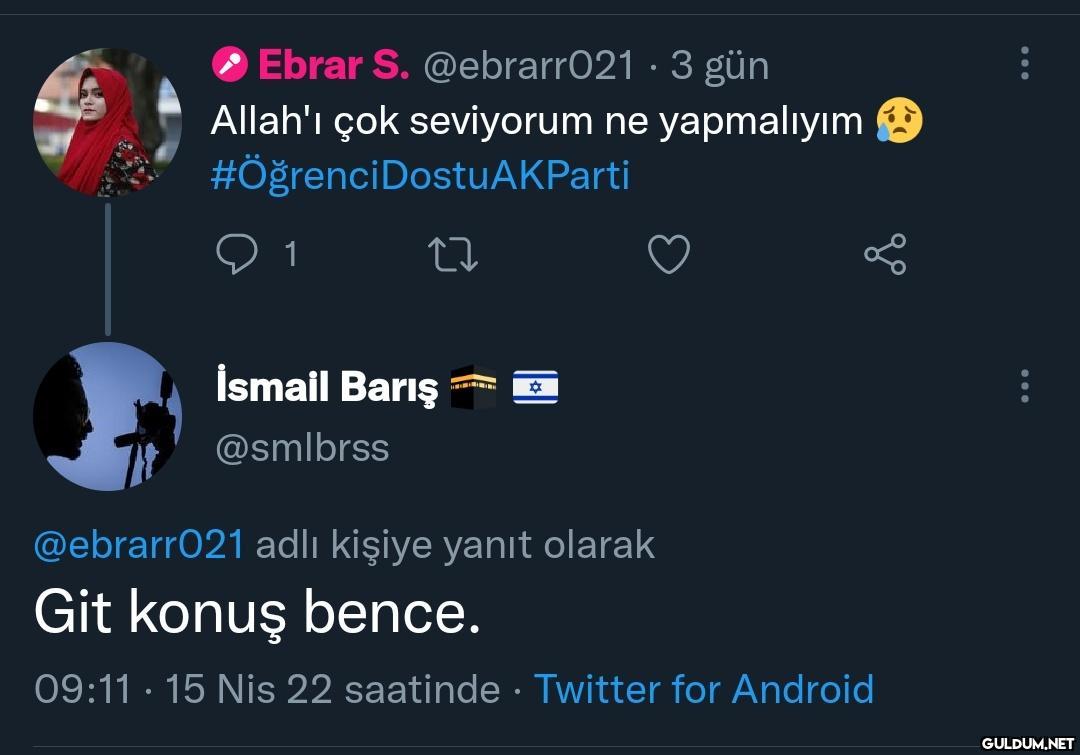Open the Twitter for Android link

[x=704, y=689]
